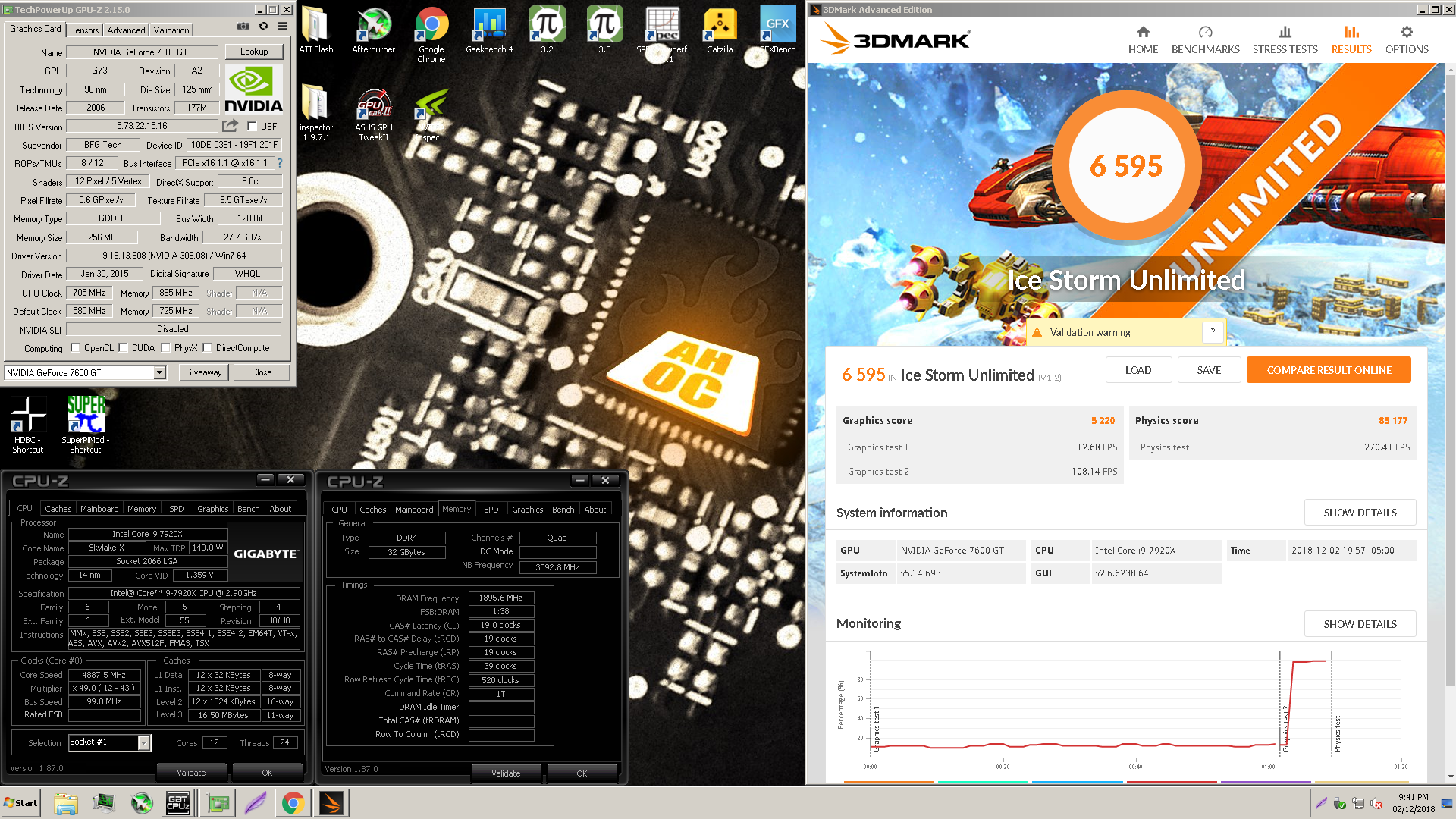The height and width of the screenshot is (819, 1456).
Task: Open 3DMark STRESS TESTS section
Action: [x=1285, y=39]
